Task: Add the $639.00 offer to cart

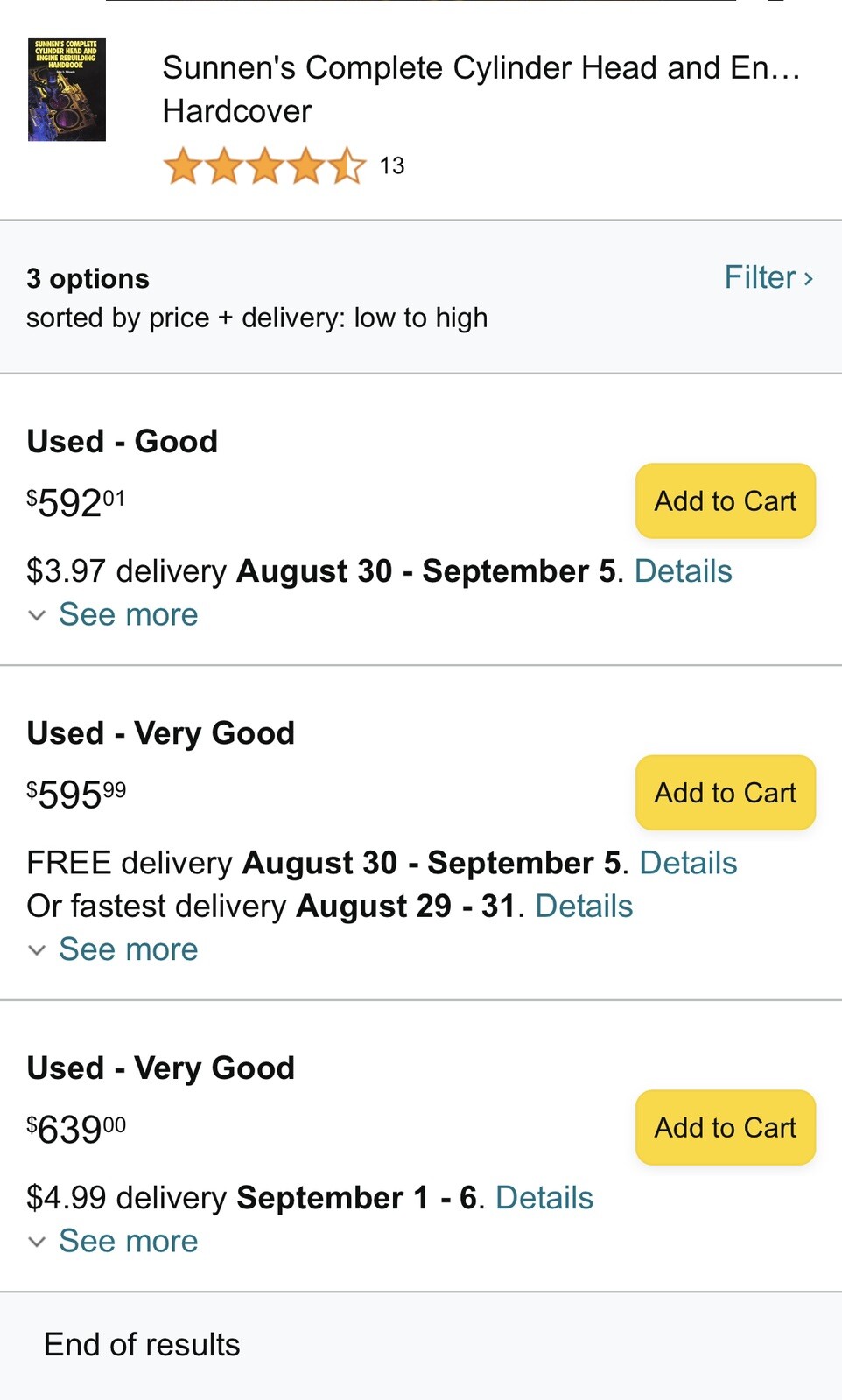Action: (x=725, y=1128)
